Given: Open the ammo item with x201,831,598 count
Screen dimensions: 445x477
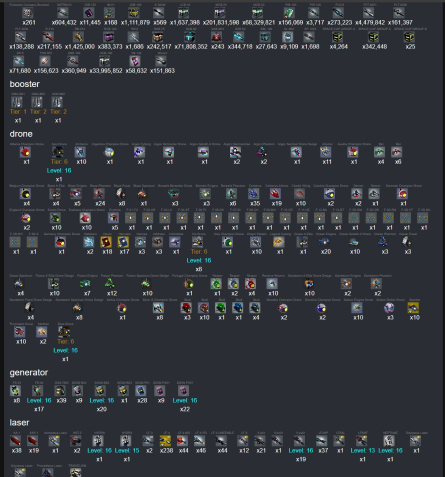Looking at the screenshot, I should click(x=220, y=13).
